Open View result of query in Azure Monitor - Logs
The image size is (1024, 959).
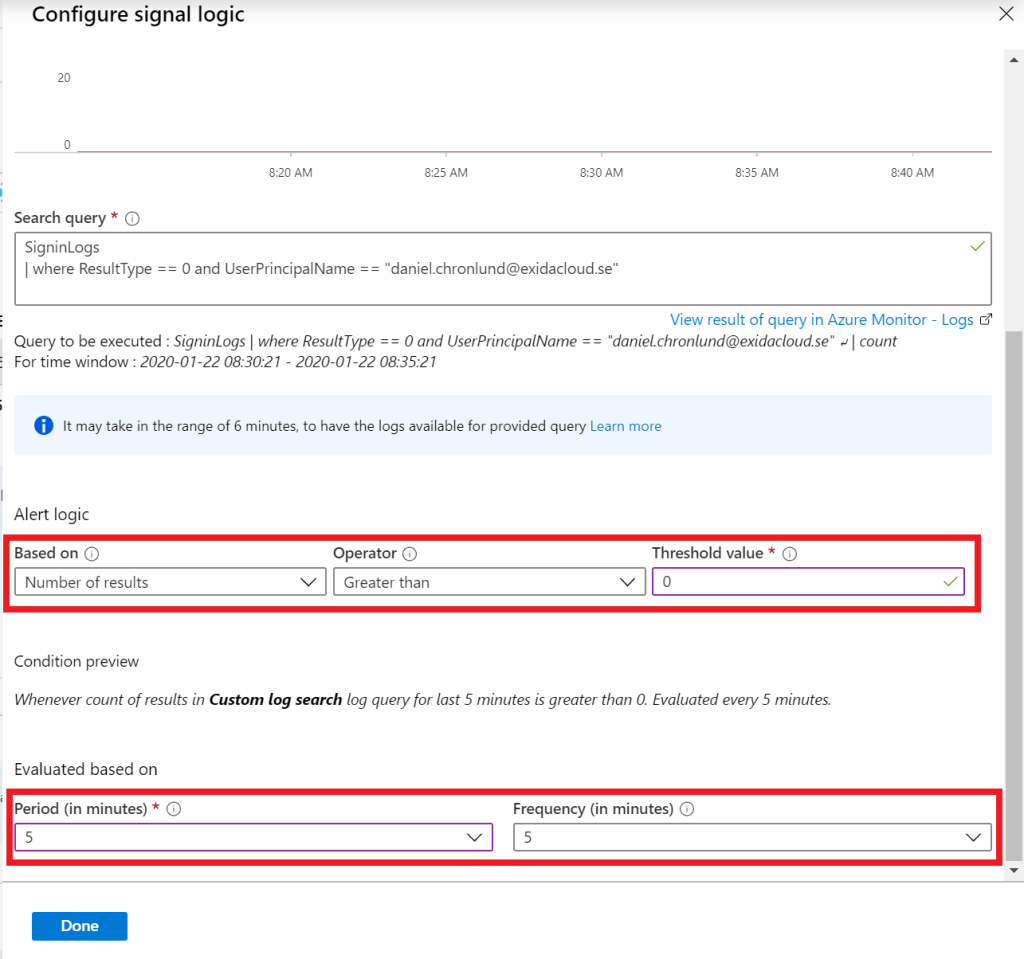(x=820, y=319)
